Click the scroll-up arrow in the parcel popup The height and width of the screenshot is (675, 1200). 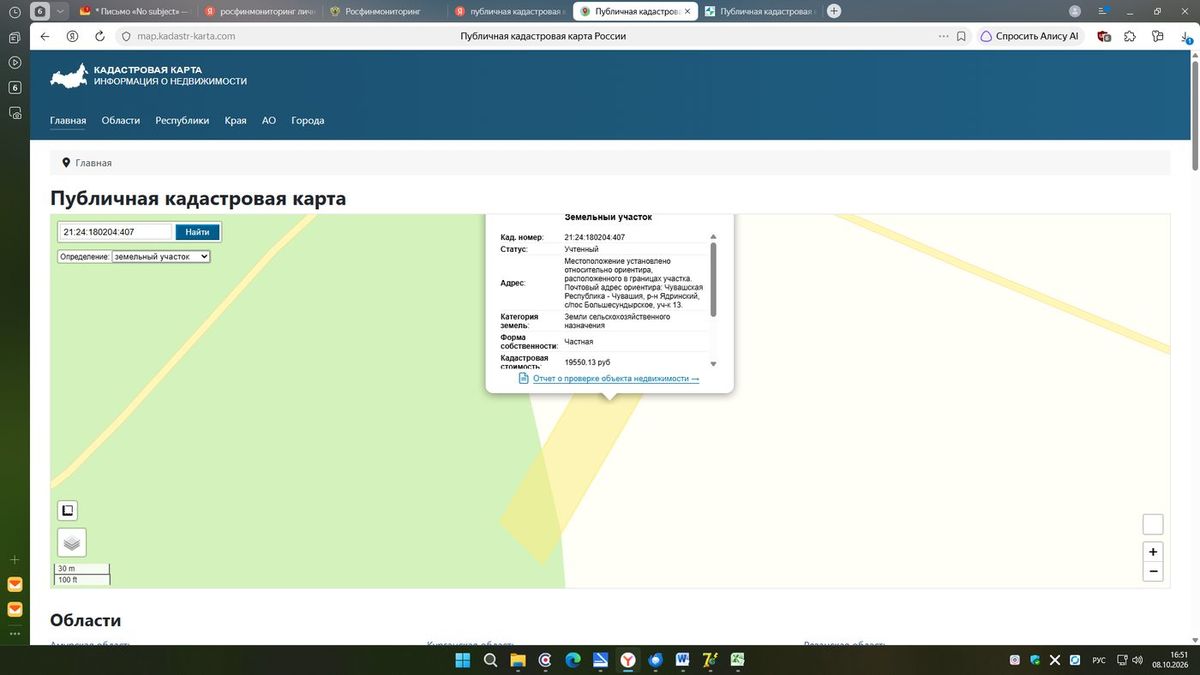pyautogui.click(x=713, y=237)
